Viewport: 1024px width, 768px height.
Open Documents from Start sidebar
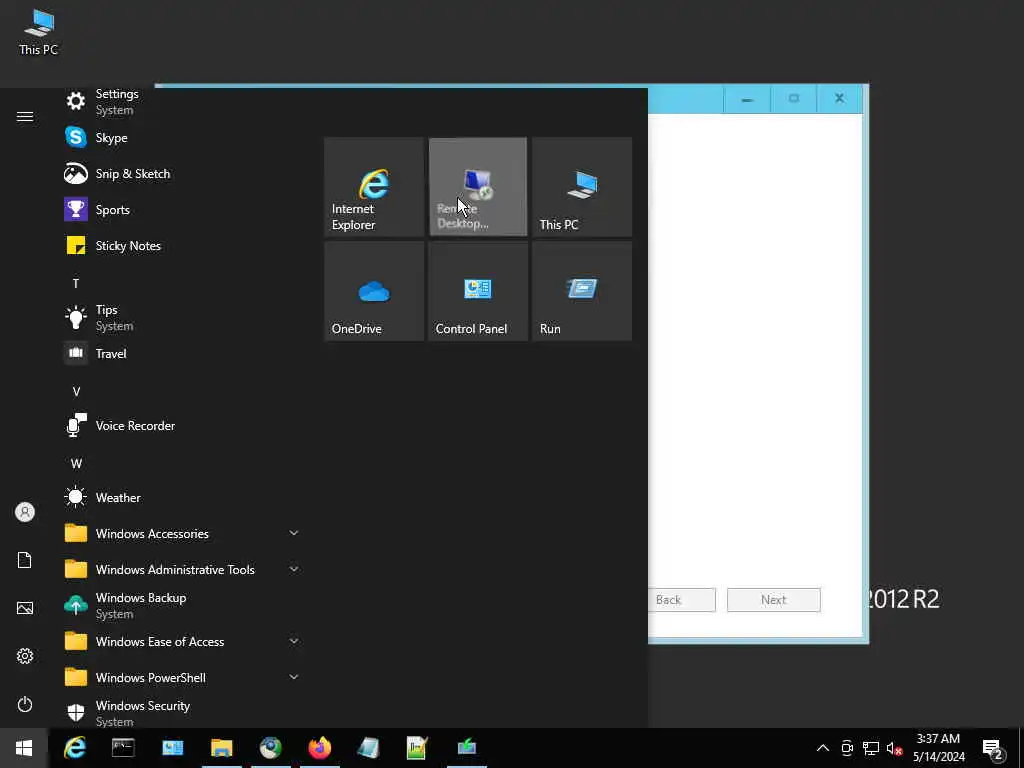coord(25,560)
